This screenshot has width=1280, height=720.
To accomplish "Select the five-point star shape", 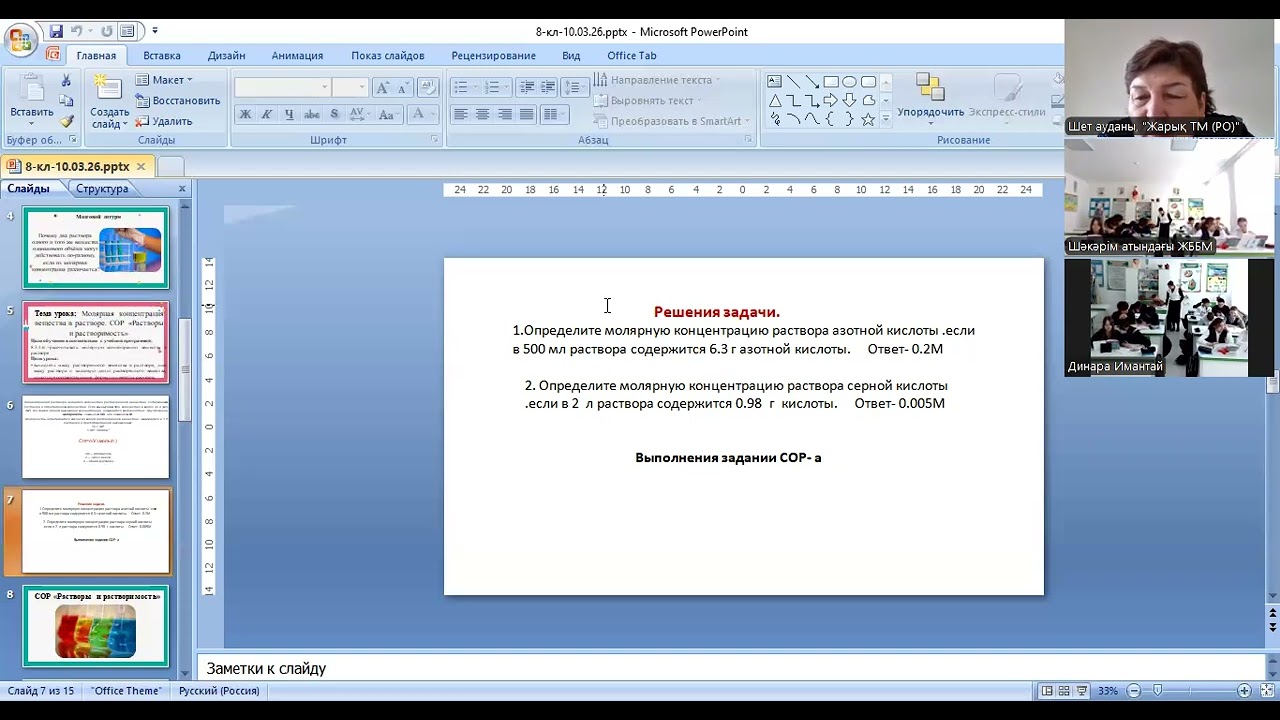I will 868,119.
